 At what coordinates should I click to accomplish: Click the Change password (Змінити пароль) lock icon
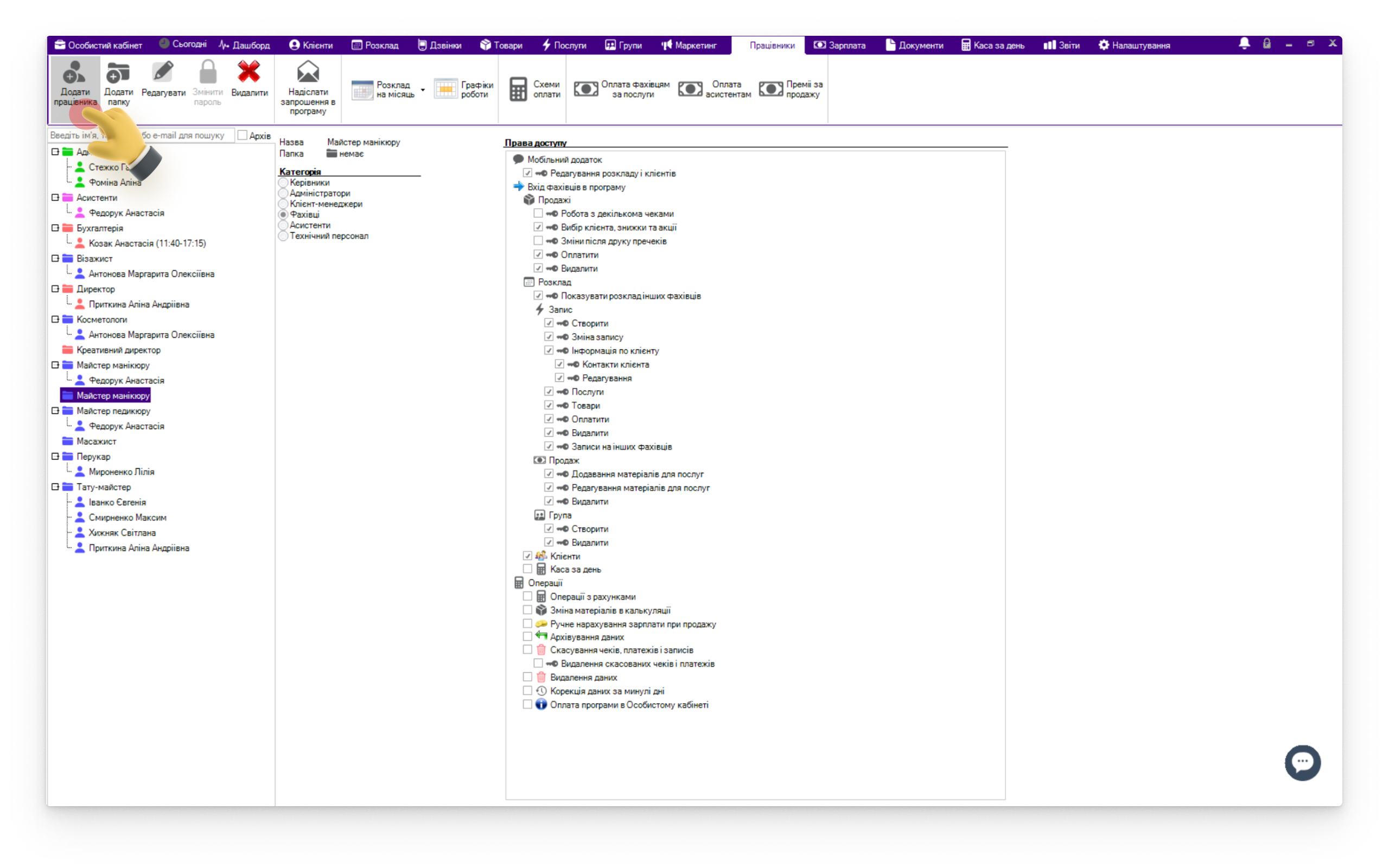tap(208, 72)
